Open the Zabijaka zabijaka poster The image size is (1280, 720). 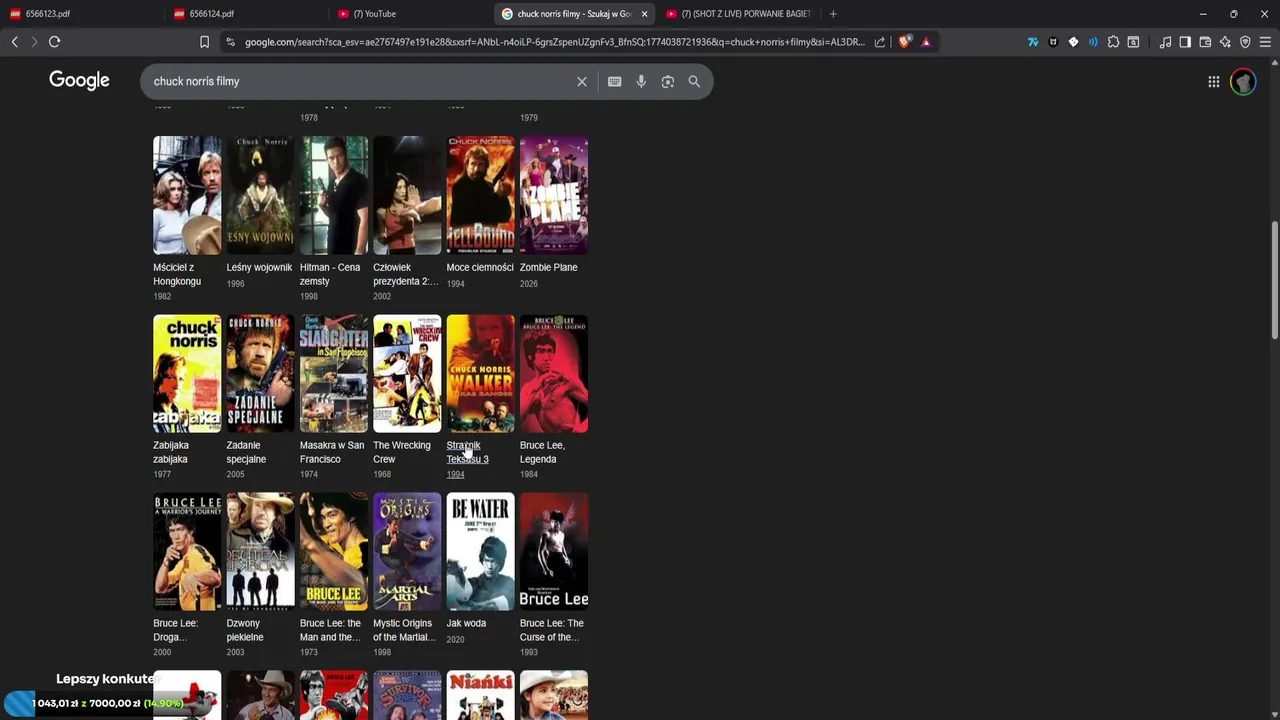(x=187, y=374)
